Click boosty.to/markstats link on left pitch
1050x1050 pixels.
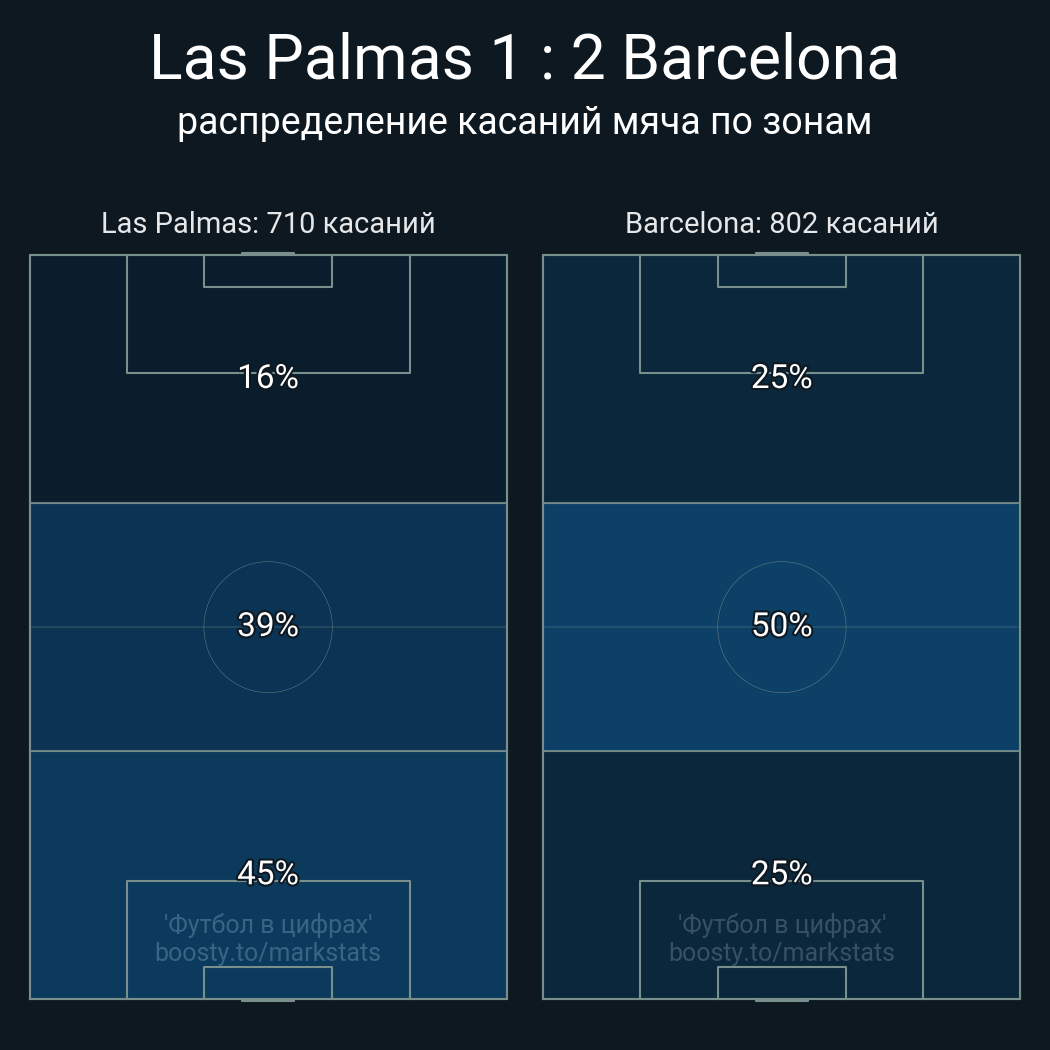click(x=268, y=952)
